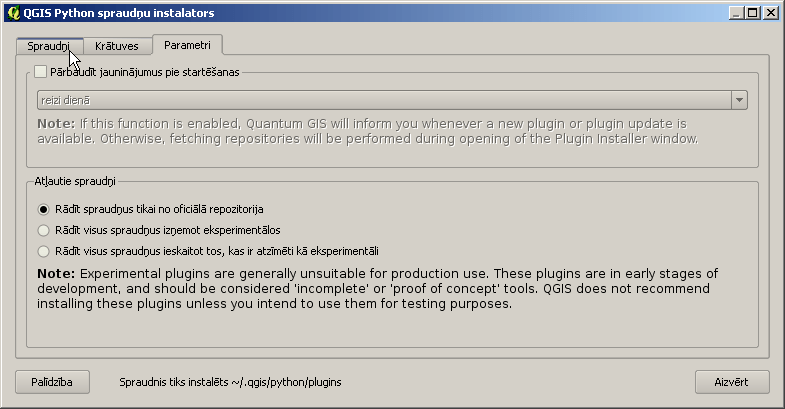Switch to the Spraudņi tab
Viewport: 785px width, 409px height.
(49, 46)
